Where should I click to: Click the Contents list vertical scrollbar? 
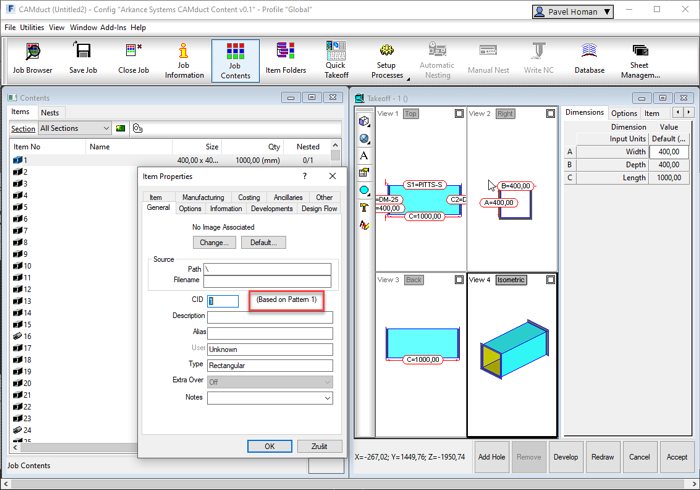[335, 300]
